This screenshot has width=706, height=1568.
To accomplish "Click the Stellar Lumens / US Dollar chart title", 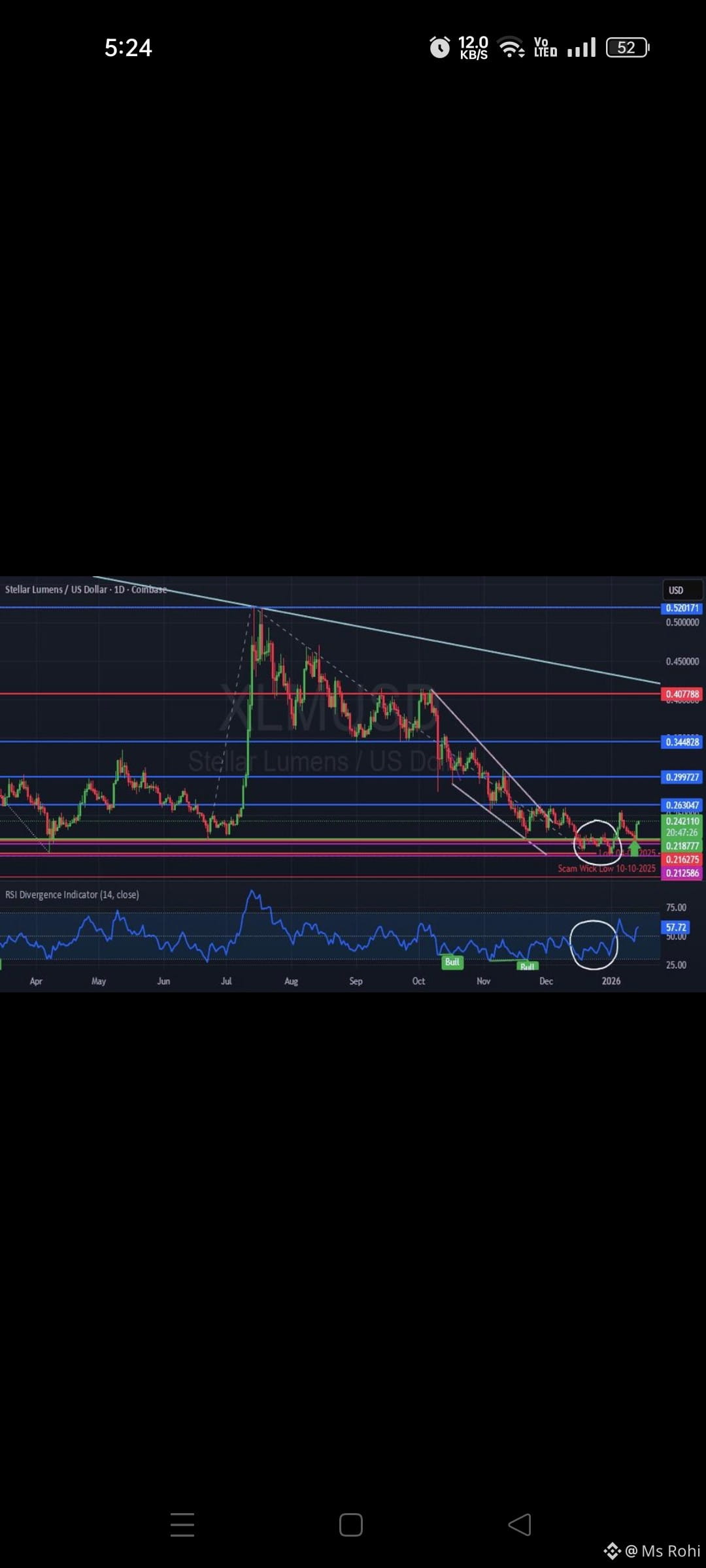I will click(86, 589).
